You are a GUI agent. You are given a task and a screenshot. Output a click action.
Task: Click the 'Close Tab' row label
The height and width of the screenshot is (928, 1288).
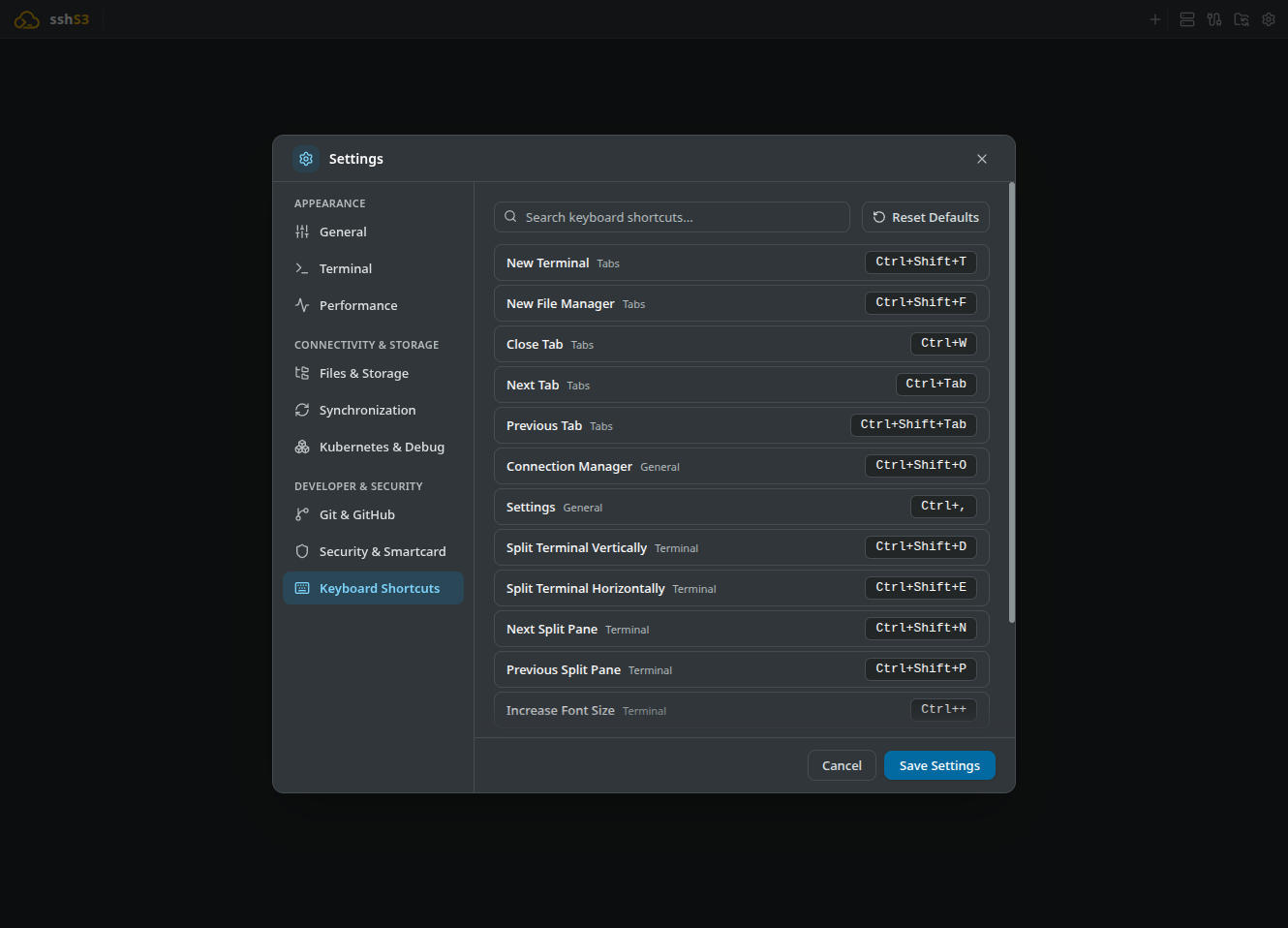point(535,345)
